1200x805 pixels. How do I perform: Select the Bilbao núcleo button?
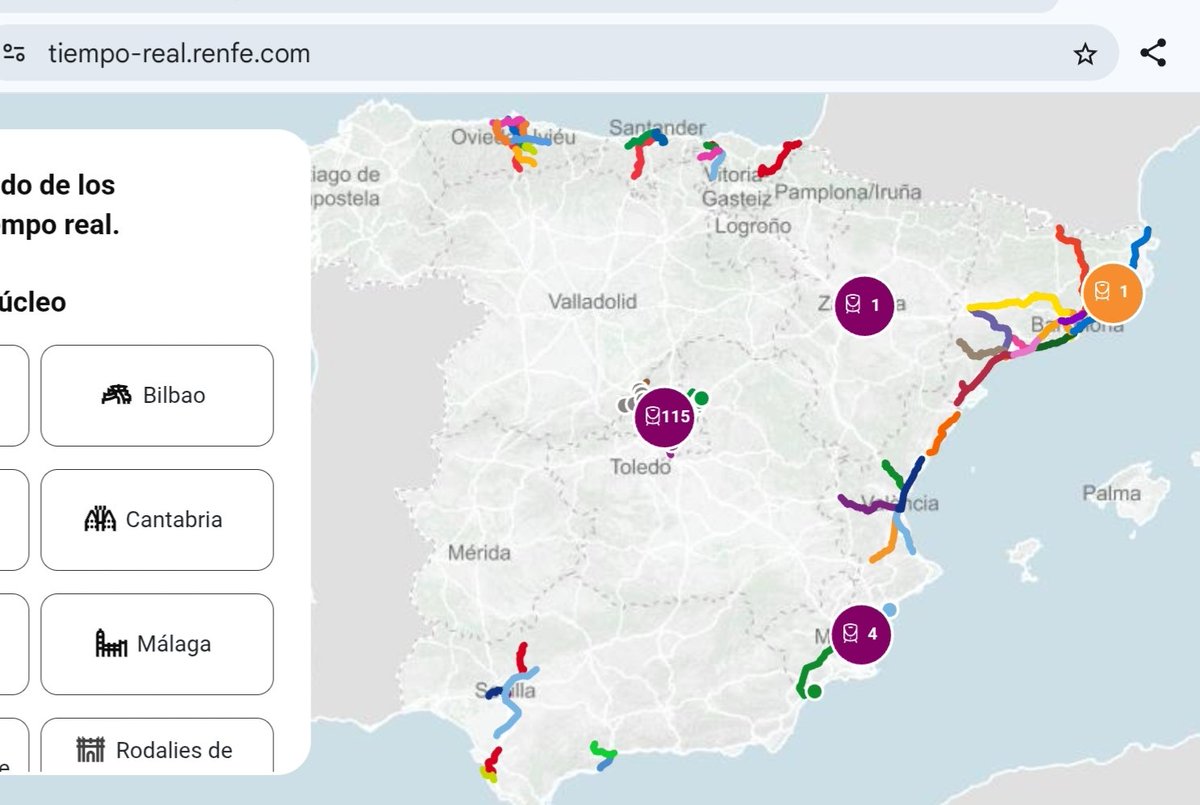(x=157, y=395)
